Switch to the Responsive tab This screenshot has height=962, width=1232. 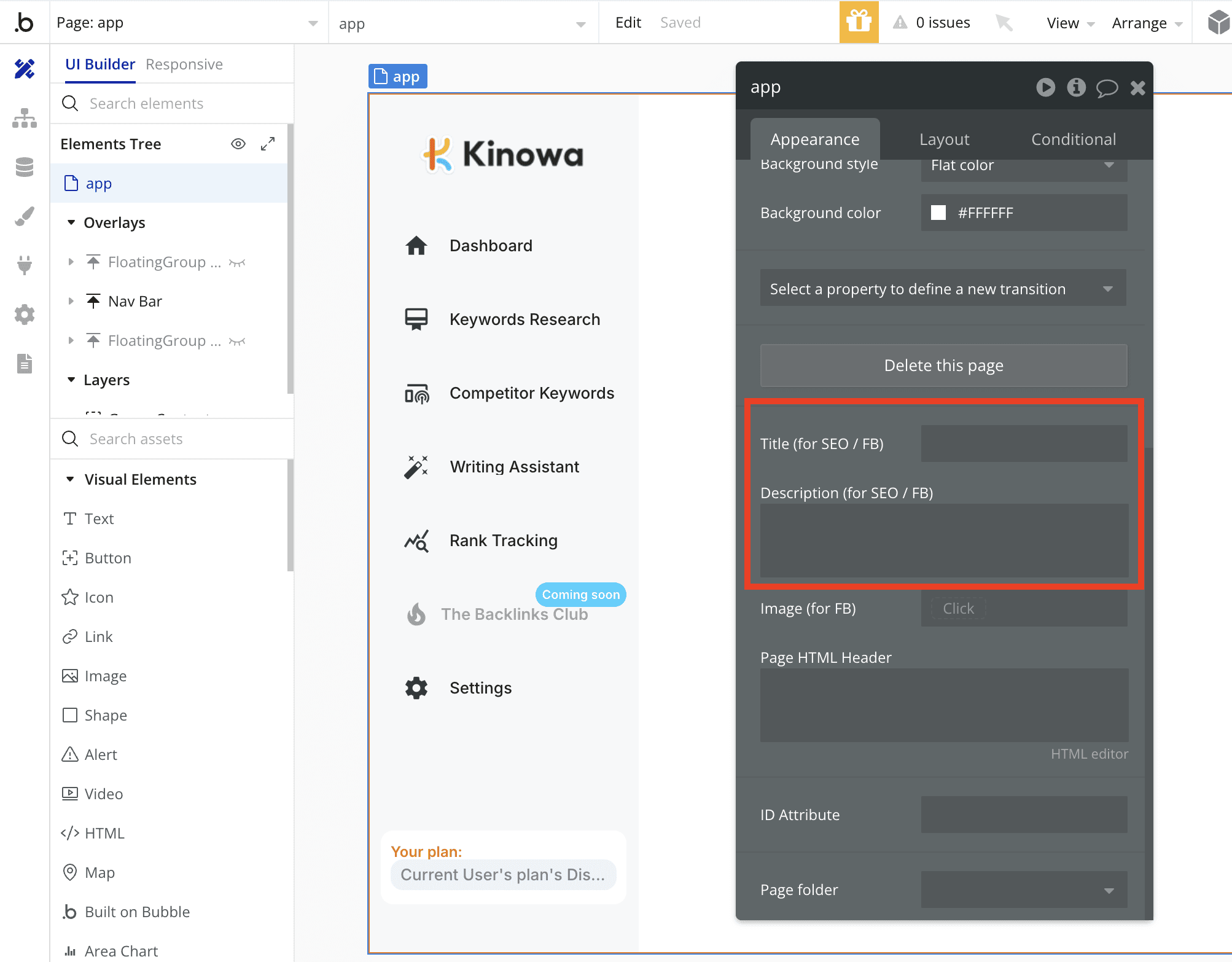(184, 65)
